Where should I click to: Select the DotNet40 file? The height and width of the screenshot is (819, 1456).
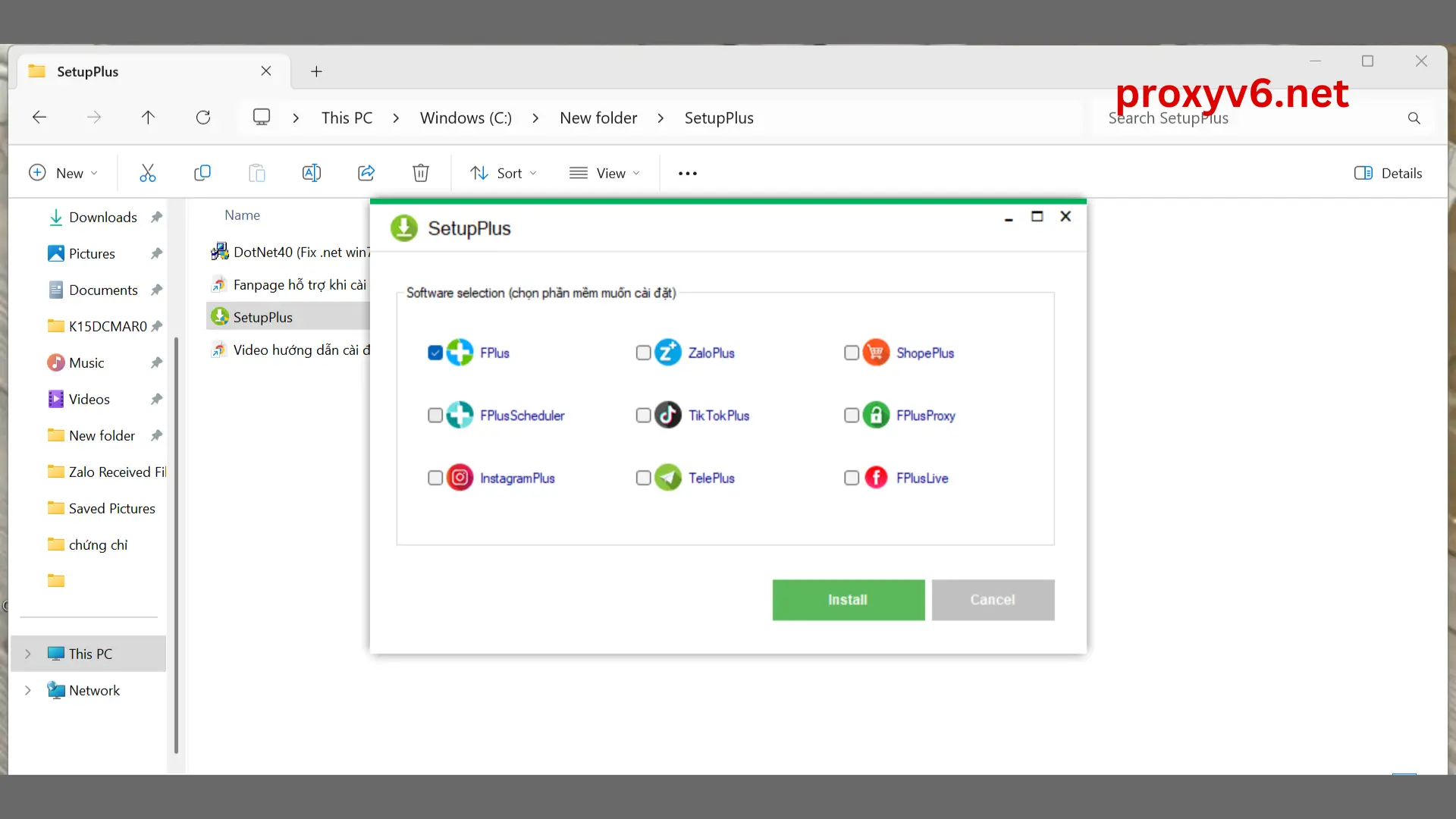tap(290, 252)
